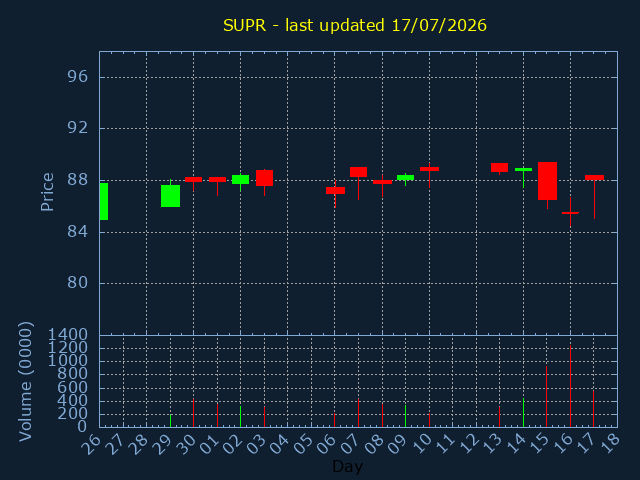The image size is (640, 480).
Task: Click the green candlestick on day 02
Action: (x=241, y=180)
